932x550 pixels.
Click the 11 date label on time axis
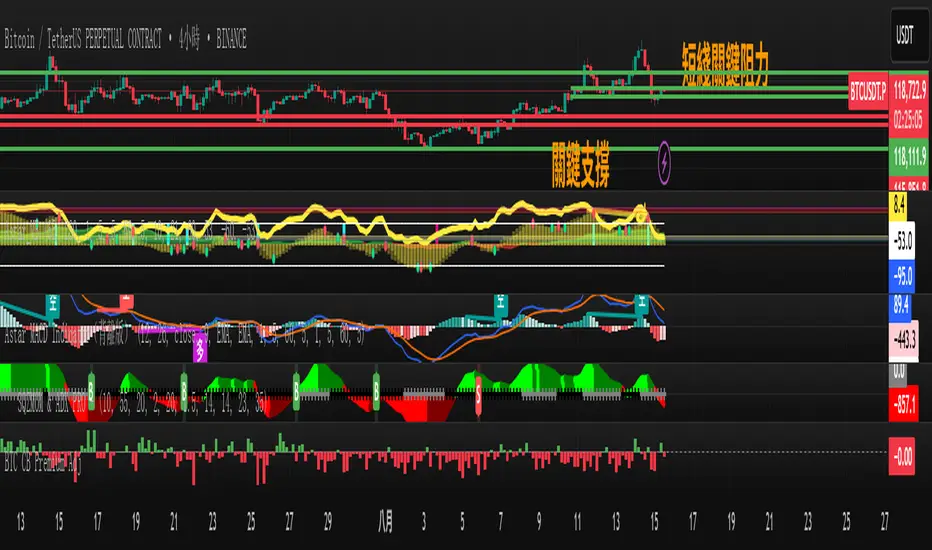pyautogui.click(x=577, y=522)
